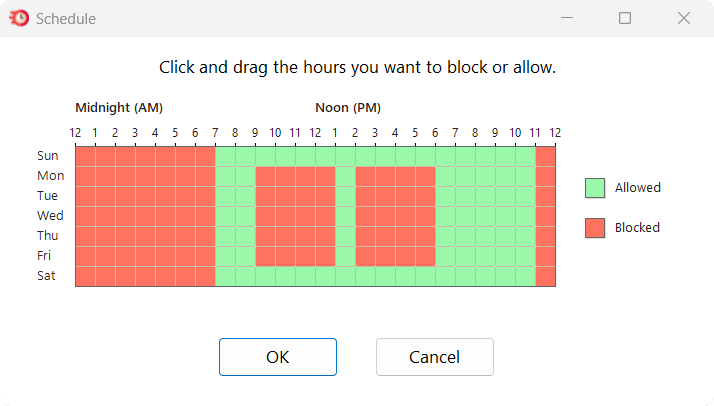Select the red Blocked legend swatch
Image resolution: width=714 pixels, height=406 pixels.
(x=595, y=228)
